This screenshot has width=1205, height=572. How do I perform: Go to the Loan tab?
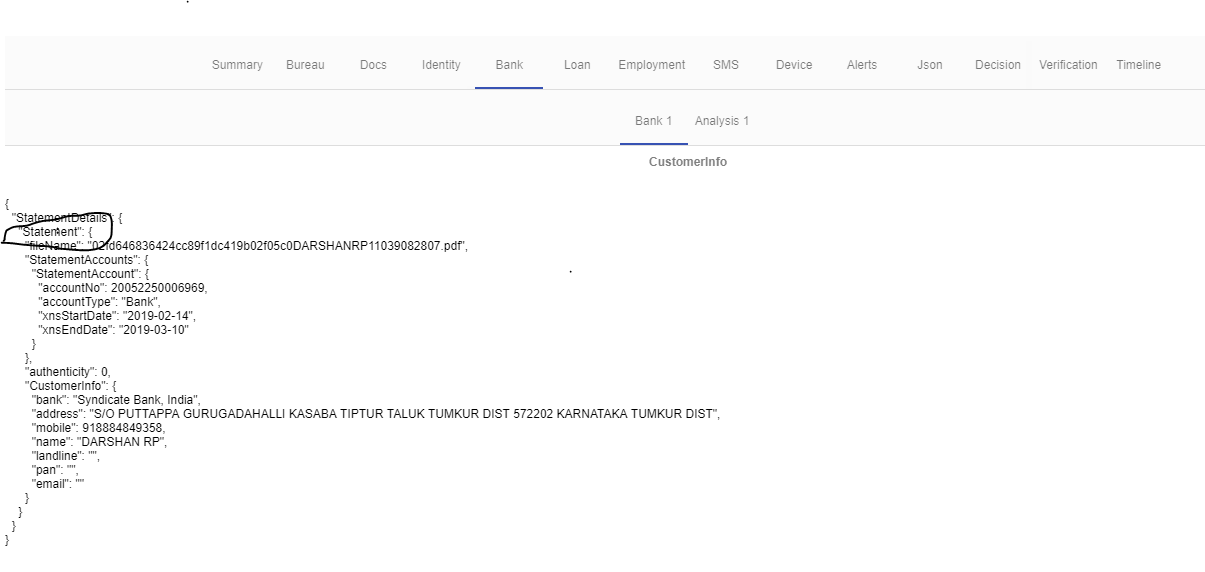577,65
